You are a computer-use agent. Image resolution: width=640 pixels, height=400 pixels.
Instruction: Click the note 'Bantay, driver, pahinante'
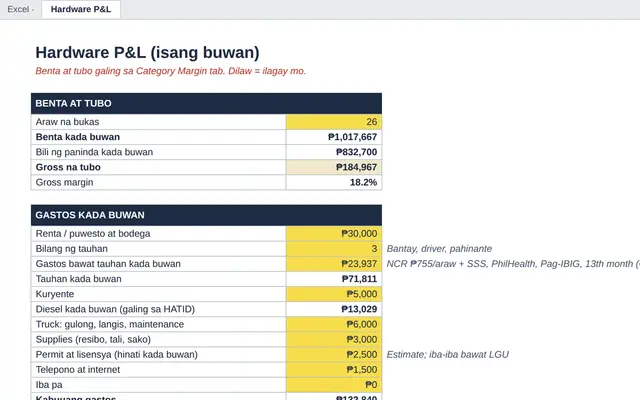[x=439, y=249]
